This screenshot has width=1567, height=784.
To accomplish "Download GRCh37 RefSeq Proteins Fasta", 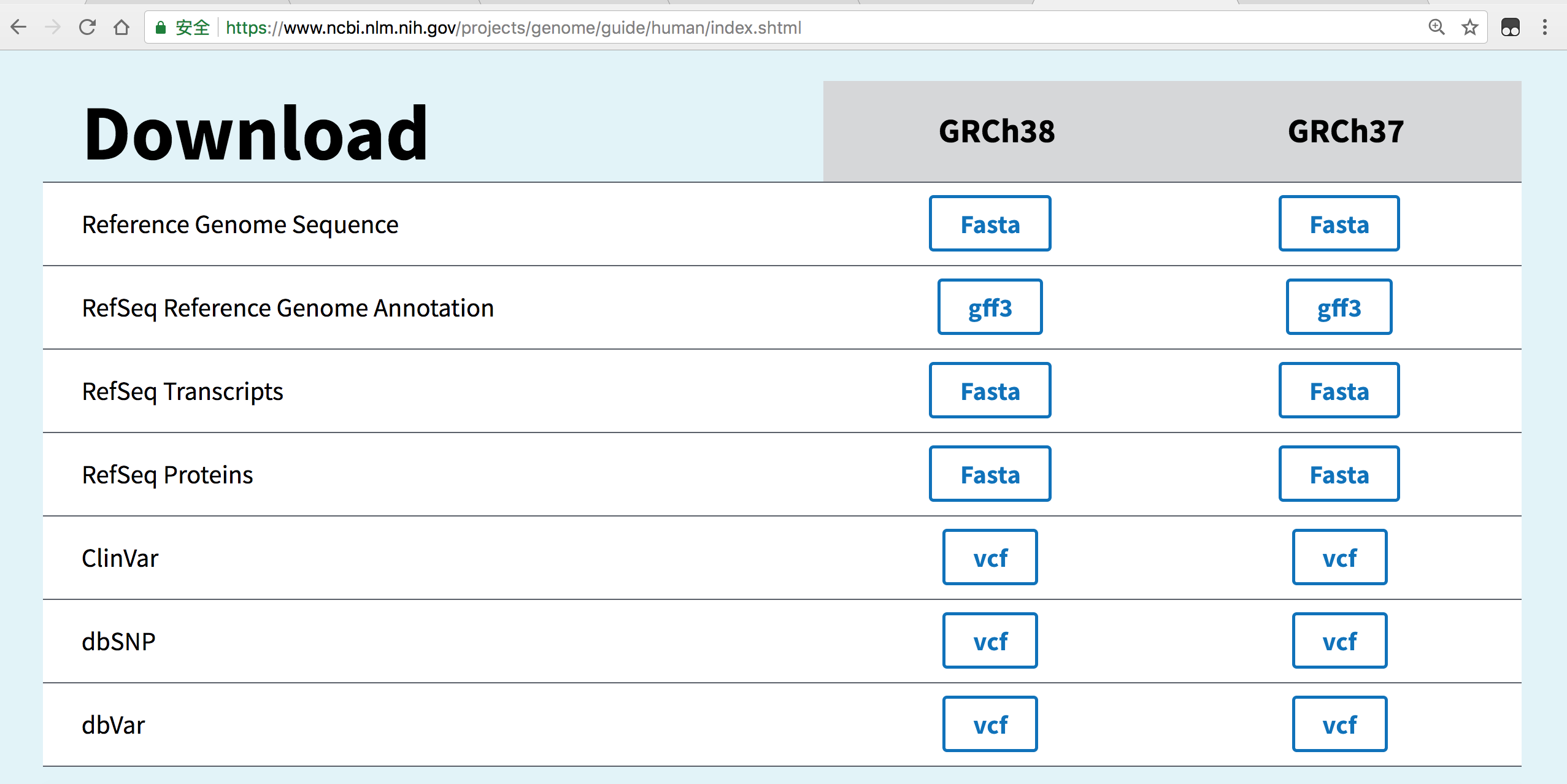I will click(1339, 474).
